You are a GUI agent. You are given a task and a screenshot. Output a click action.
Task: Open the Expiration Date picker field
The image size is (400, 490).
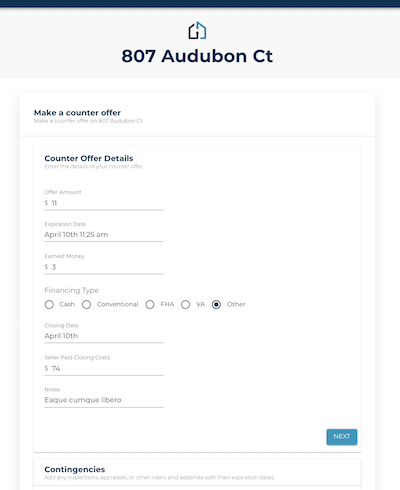(104, 235)
